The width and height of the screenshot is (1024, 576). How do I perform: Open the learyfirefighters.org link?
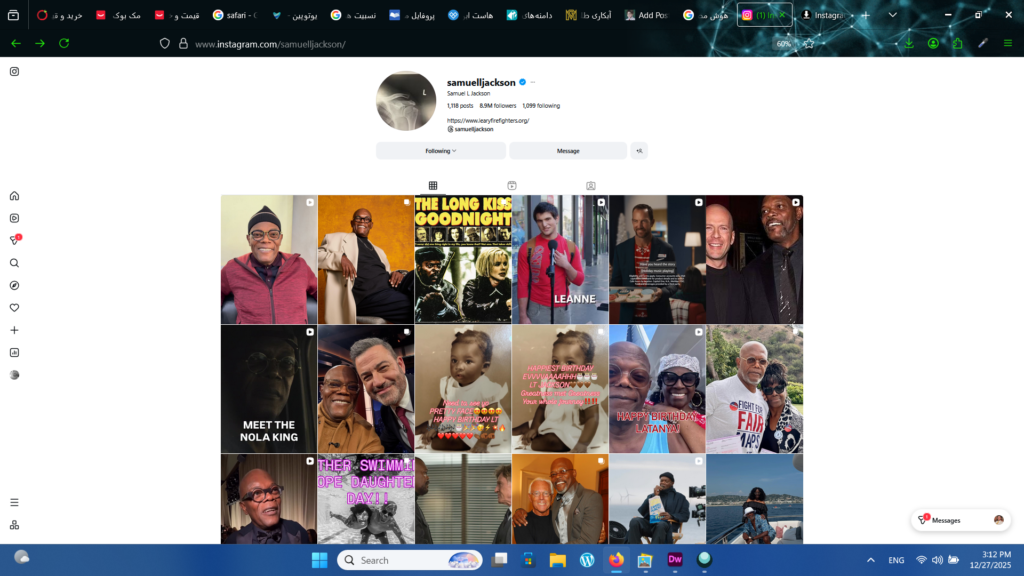coord(488,121)
